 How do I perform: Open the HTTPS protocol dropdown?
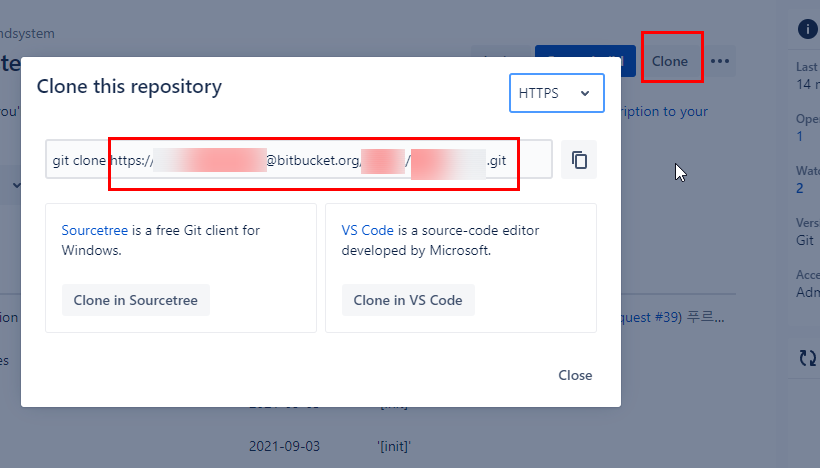(556, 93)
